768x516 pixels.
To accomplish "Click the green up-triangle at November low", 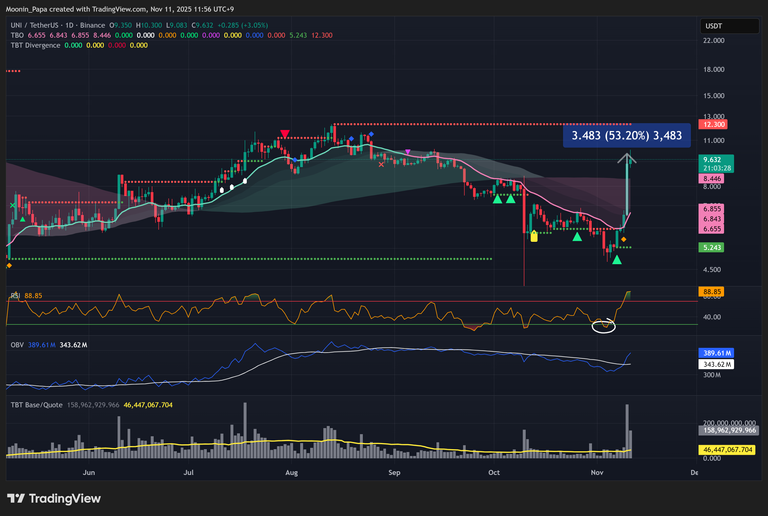I will pos(617,260).
